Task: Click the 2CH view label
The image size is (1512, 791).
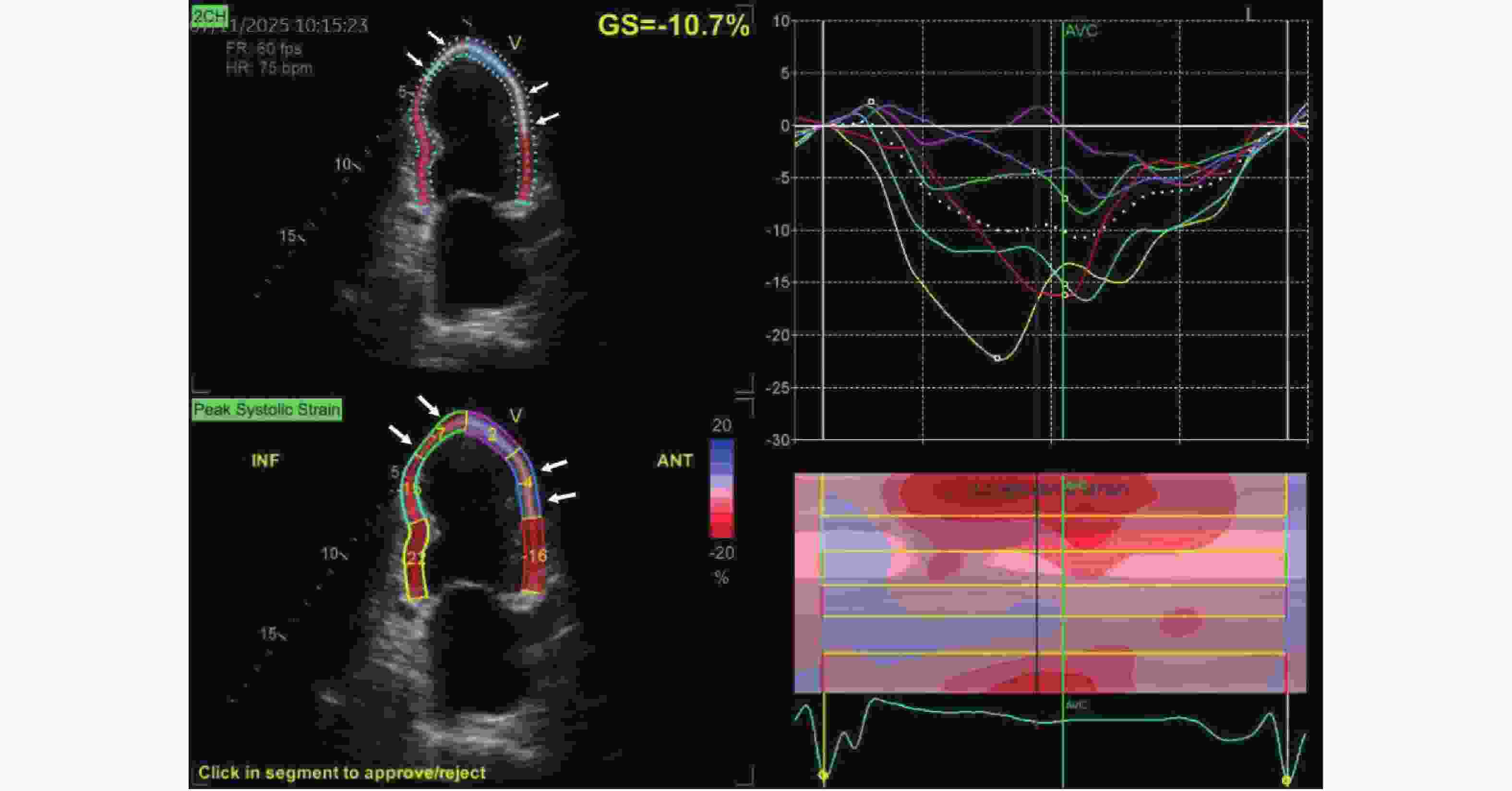Action: click(x=209, y=16)
